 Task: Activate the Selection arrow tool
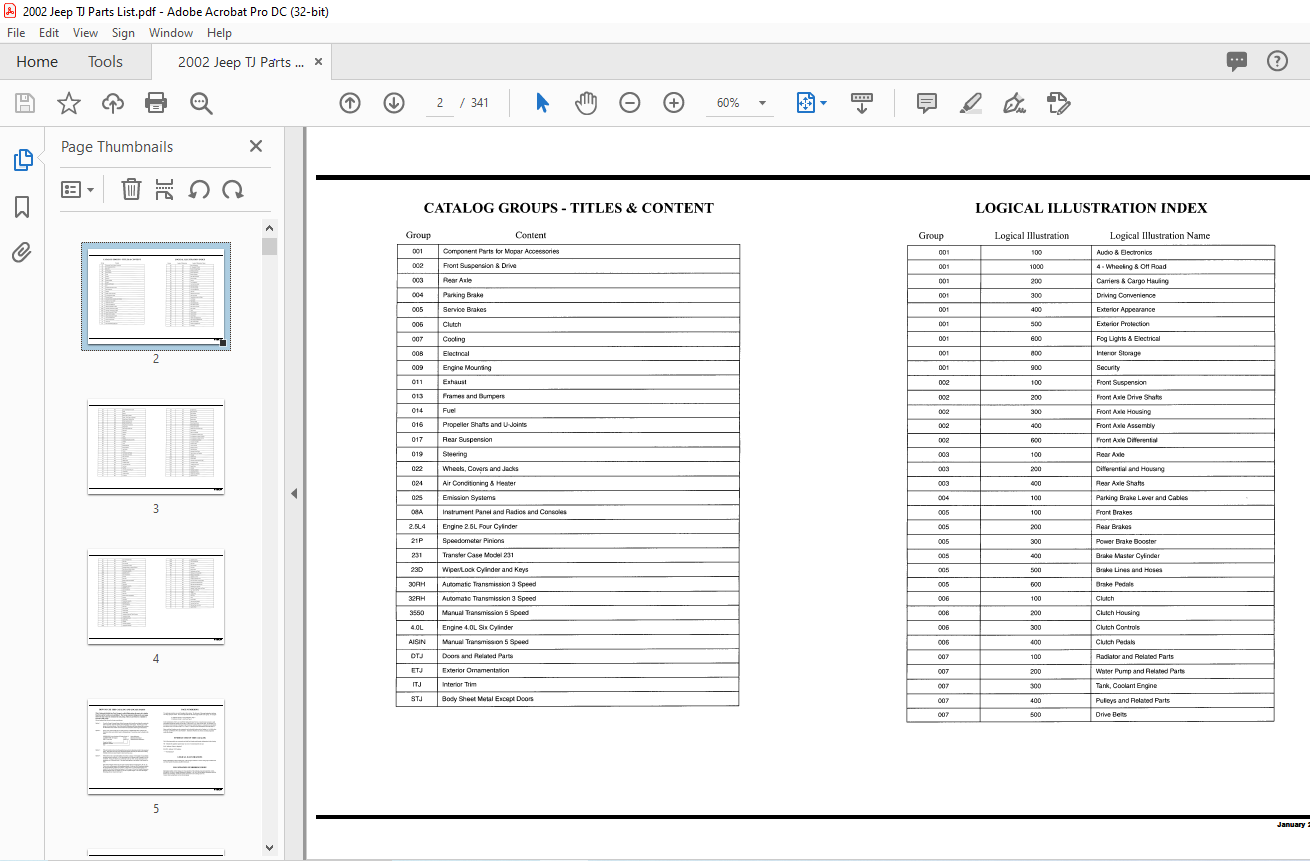click(542, 103)
